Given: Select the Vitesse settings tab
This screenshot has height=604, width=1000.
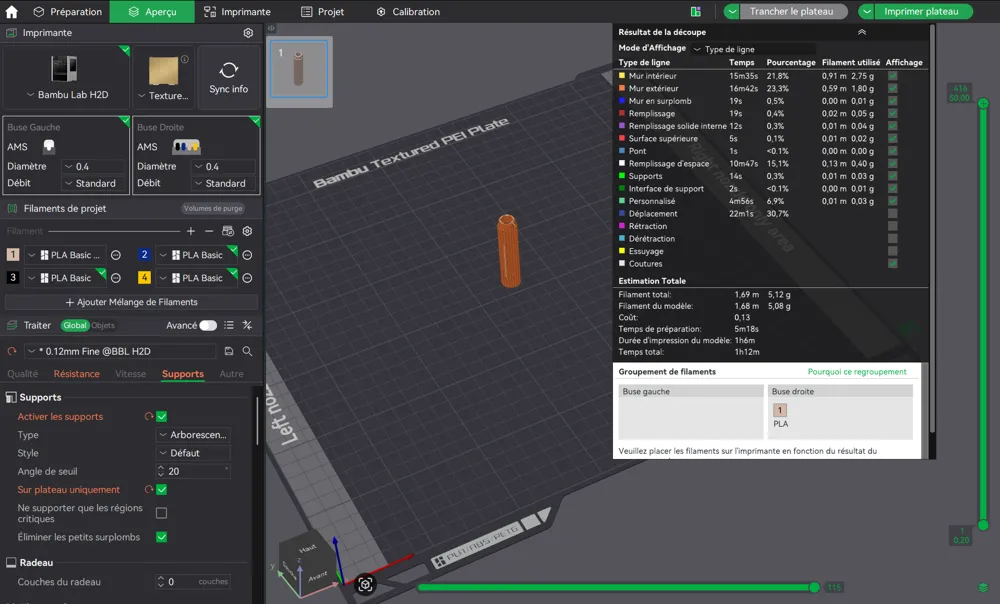Looking at the screenshot, I should 131,374.
